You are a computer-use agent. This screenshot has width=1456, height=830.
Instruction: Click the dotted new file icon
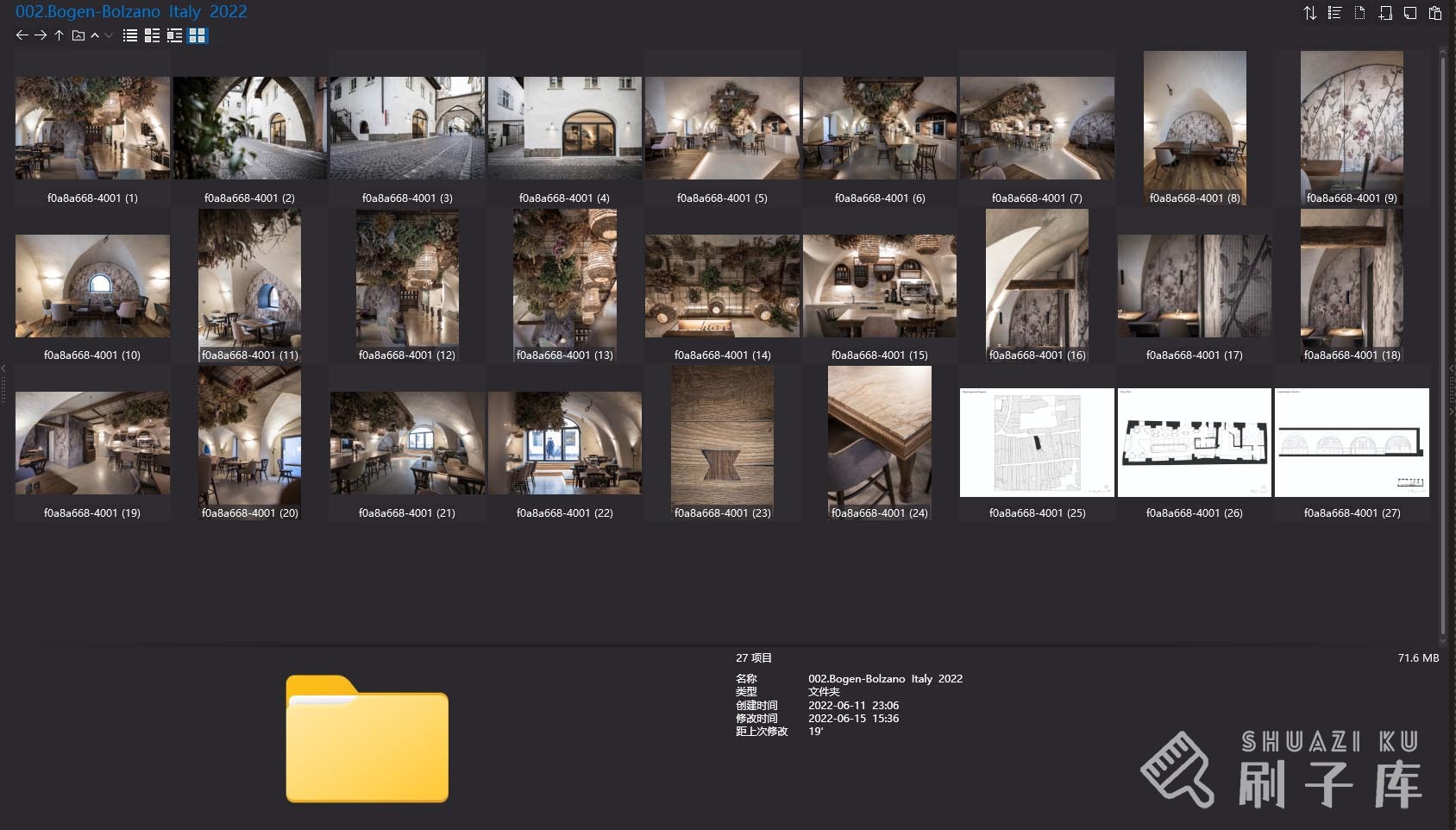[1359, 13]
